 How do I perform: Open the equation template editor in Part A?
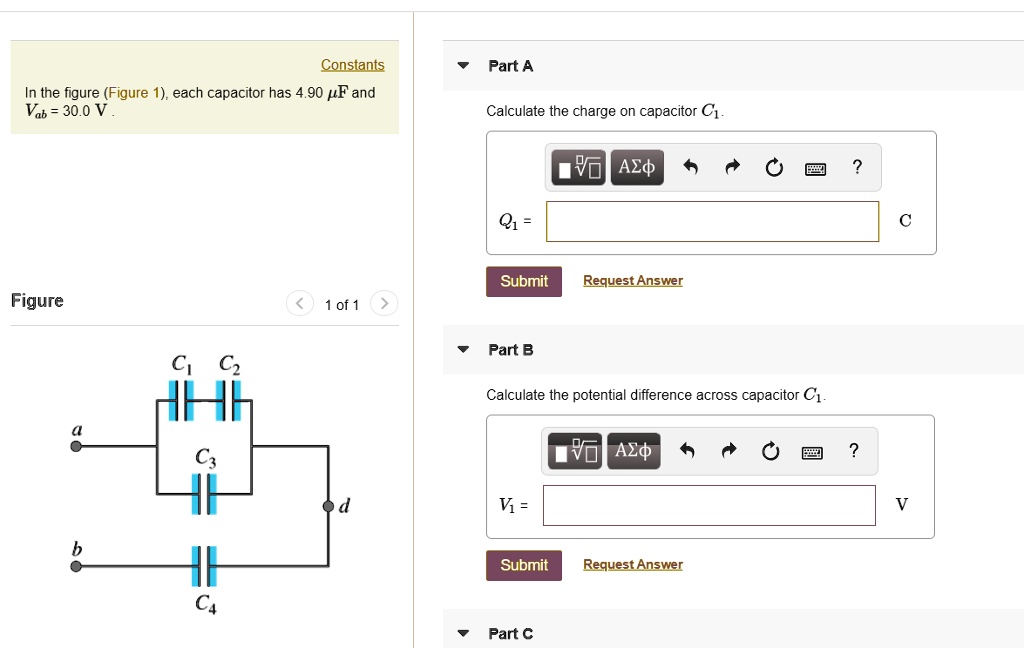(x=577, y=167)
